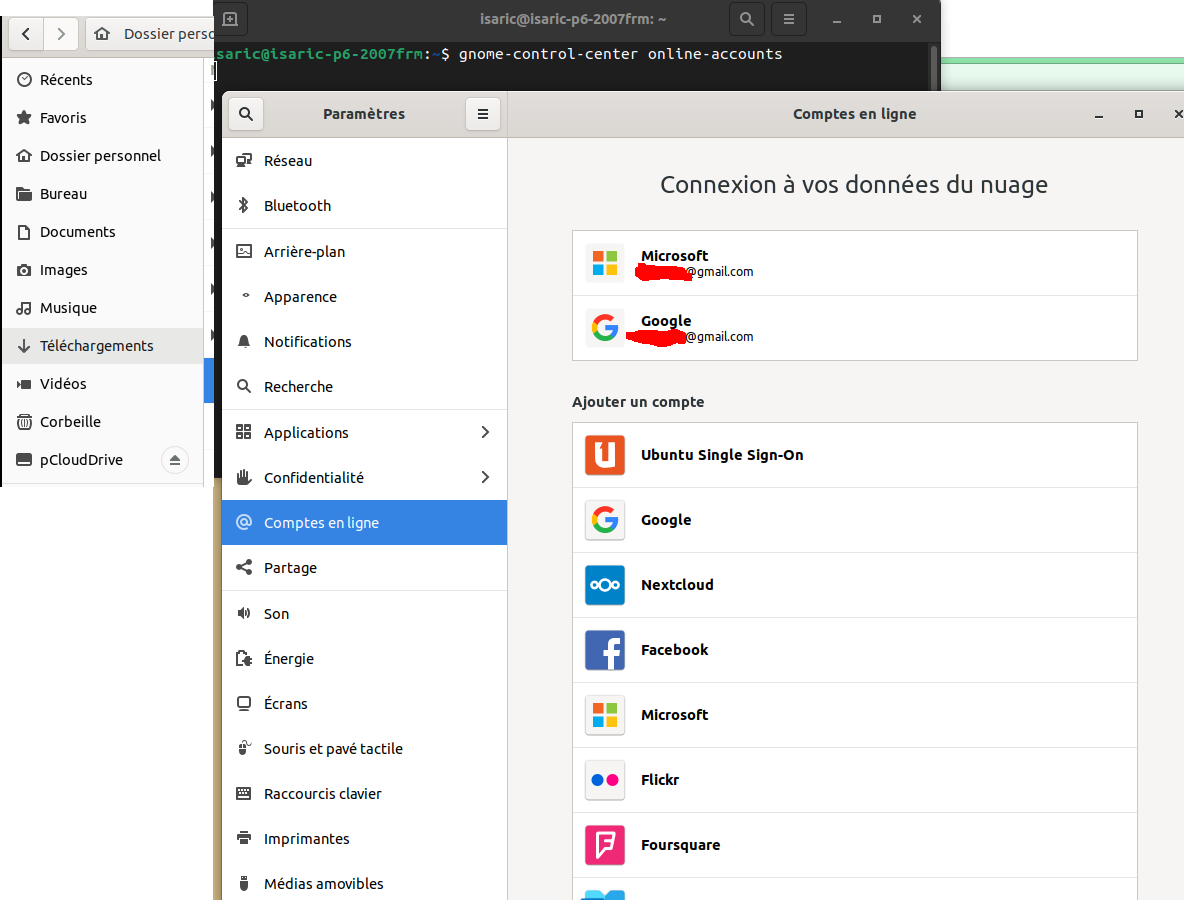Open Énergie power settings
1184x900 pixels.
click(x=364, y=658)
